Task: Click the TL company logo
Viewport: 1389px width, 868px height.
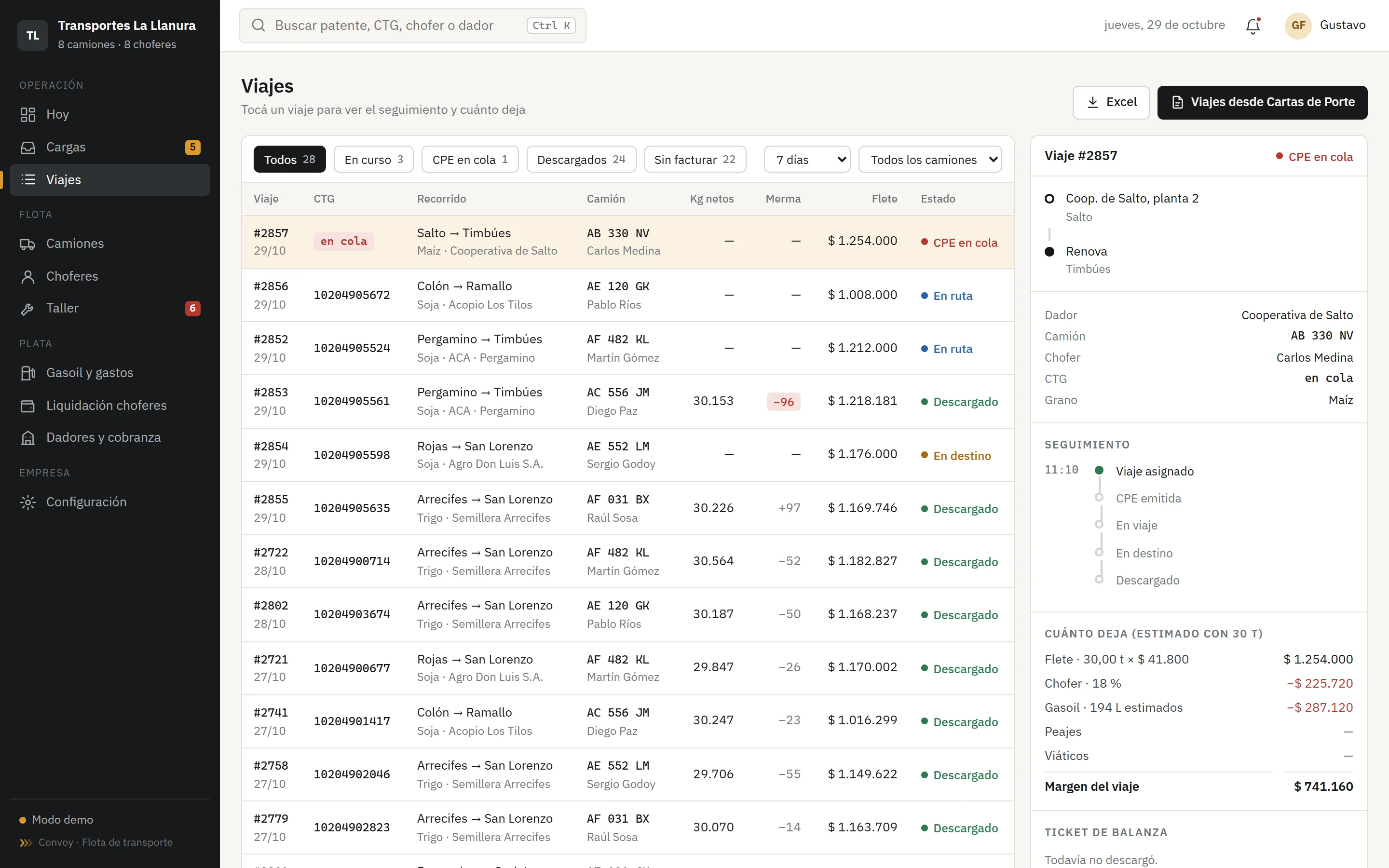Action: 33,36
